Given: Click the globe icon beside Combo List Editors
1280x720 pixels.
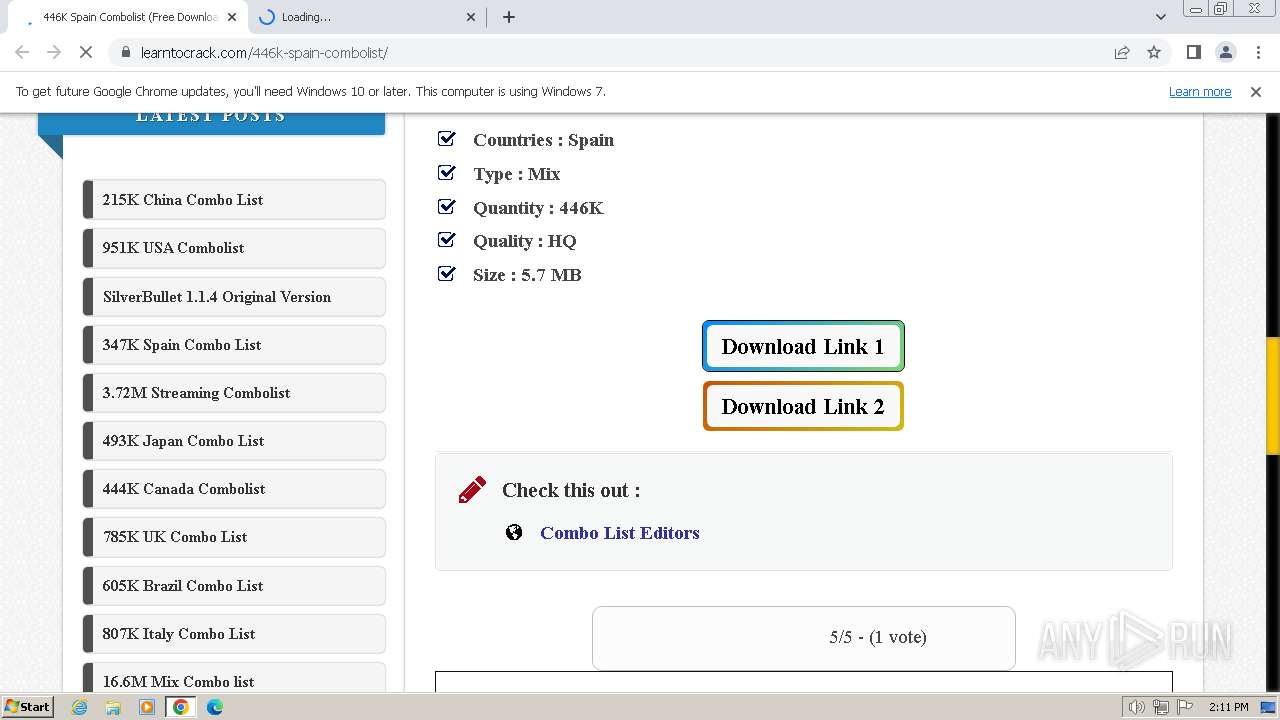Looking at the screenshot, I should click(x=514, y=533).
